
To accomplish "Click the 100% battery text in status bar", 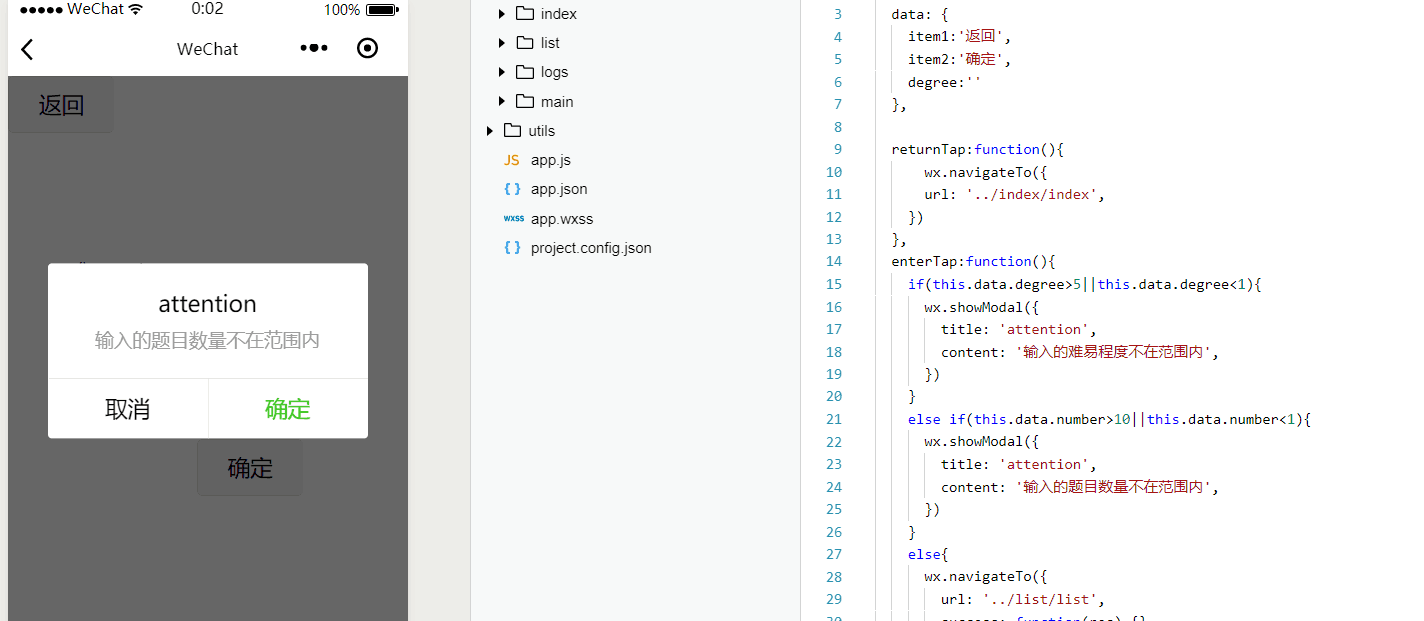I will pyautogui.click(x=342, y=10).
